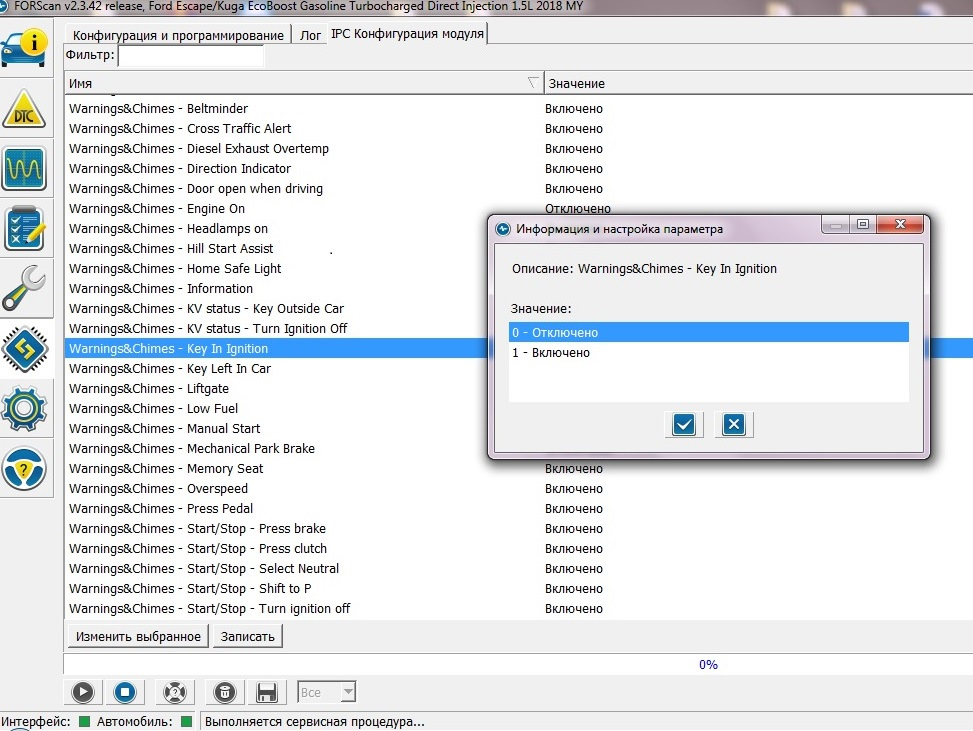973x731 pixels.
Task: Click the 0% progress bar
Action: click(518, 664)
